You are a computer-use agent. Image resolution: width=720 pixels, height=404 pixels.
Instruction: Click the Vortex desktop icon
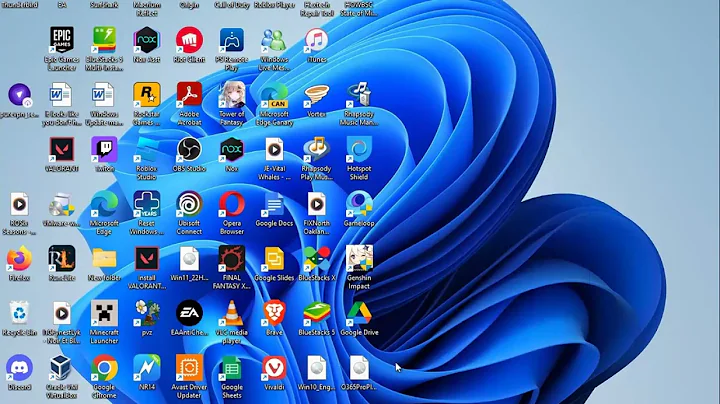click(x=316, y=95)
